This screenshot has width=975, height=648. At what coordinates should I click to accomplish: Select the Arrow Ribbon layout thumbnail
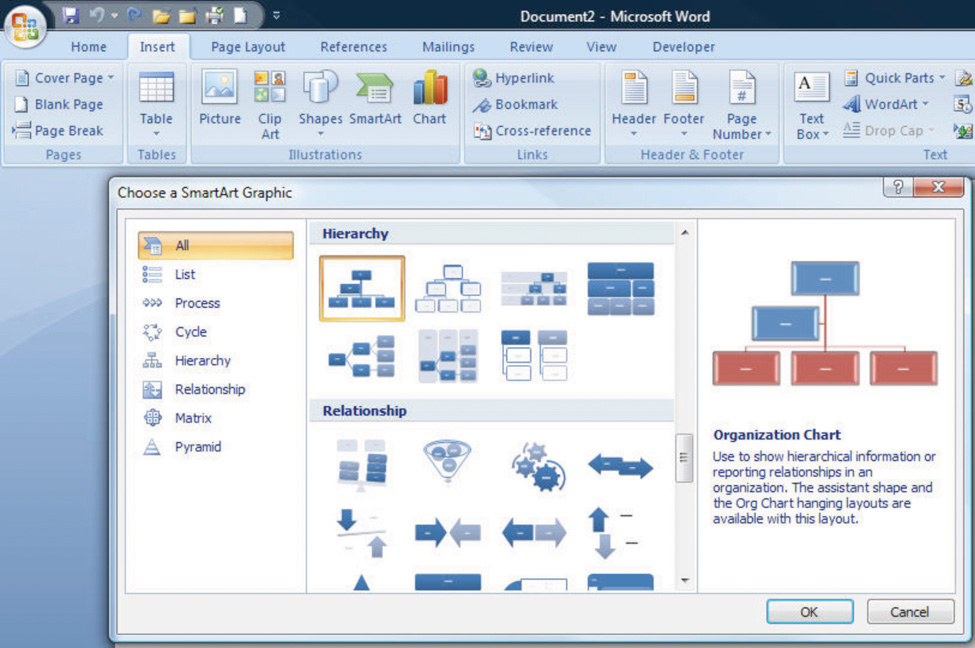tap(621, 465)
